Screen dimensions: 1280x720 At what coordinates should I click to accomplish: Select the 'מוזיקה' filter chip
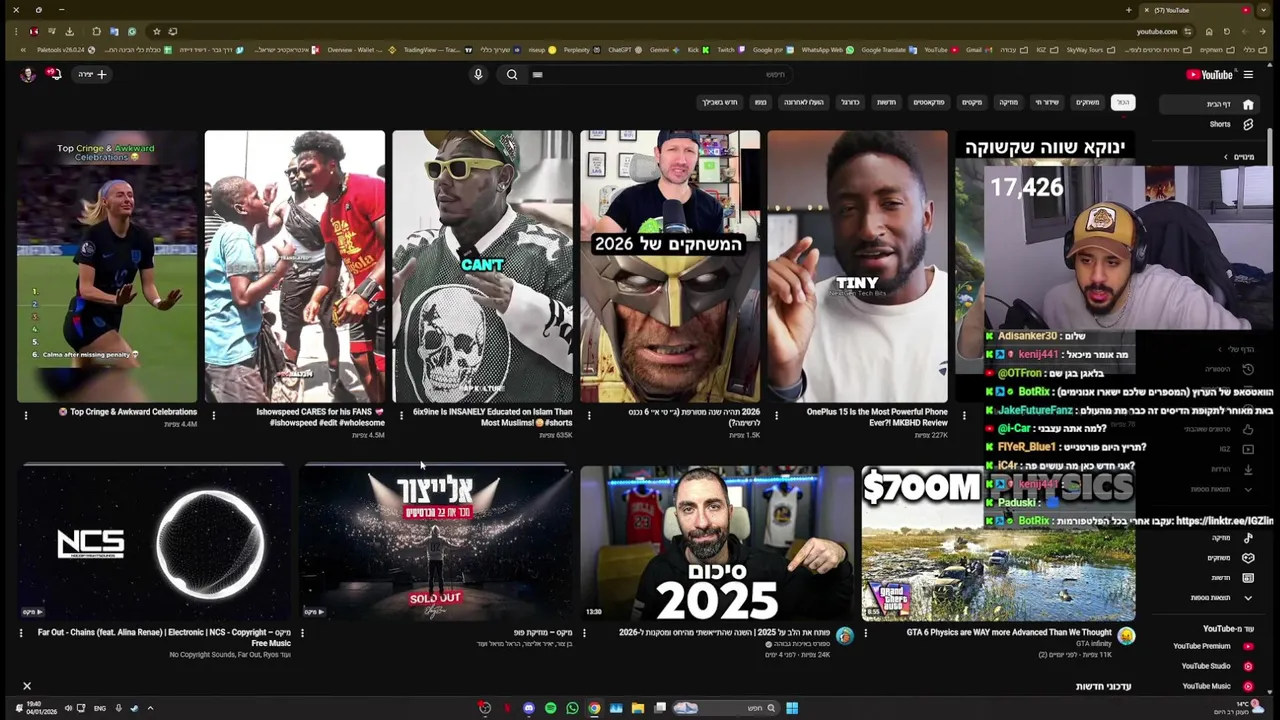(x=1008, y=102)
